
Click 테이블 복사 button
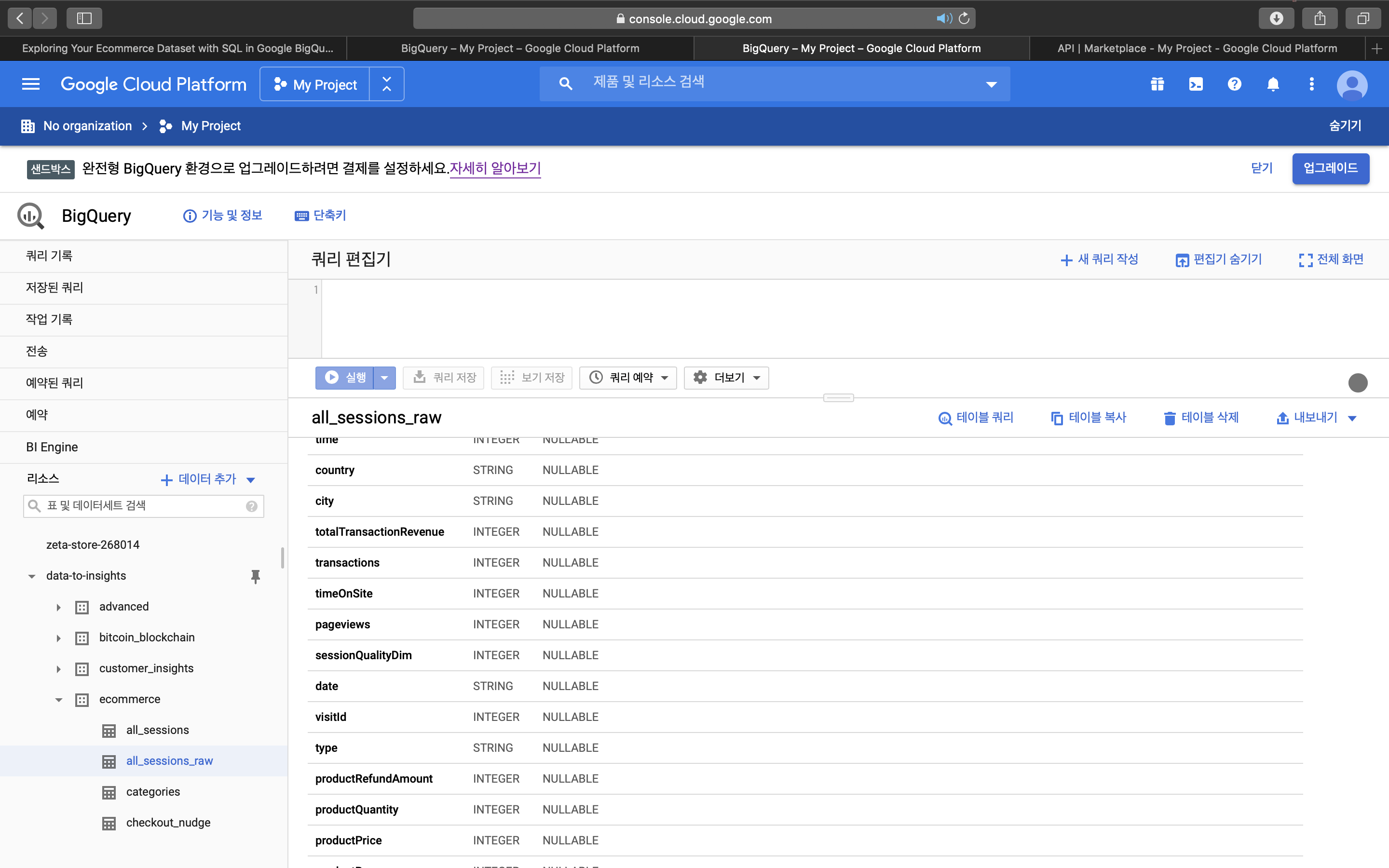pyautogui.click(x=1088, y=417)
